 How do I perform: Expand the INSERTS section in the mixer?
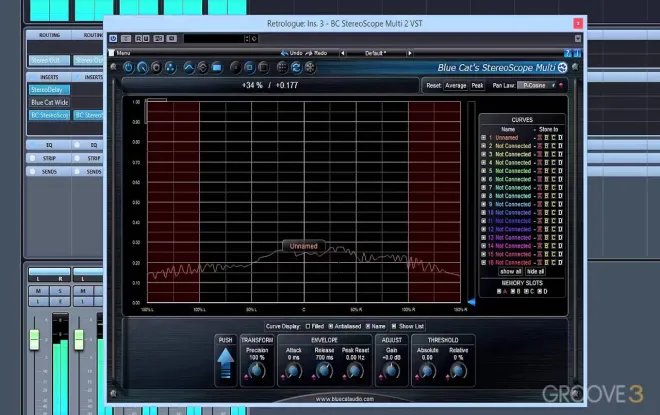point(49,77)
